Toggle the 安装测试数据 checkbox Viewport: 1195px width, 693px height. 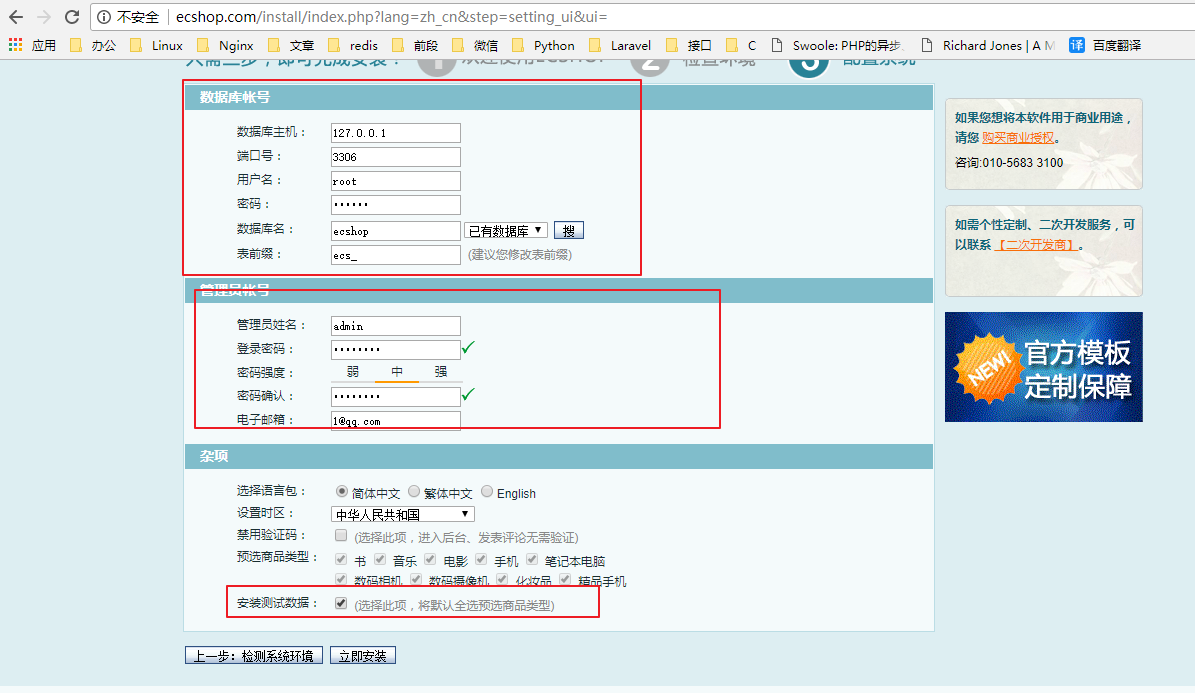(x=341, y=603)
